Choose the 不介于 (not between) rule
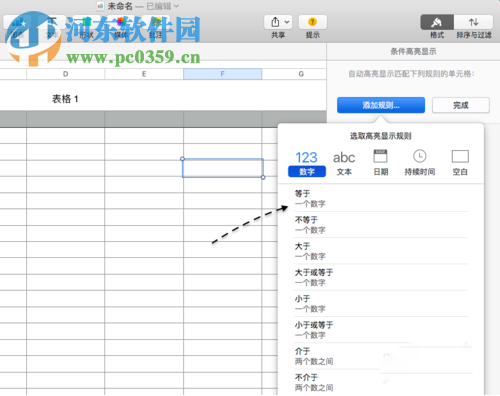 pos(381,382)
